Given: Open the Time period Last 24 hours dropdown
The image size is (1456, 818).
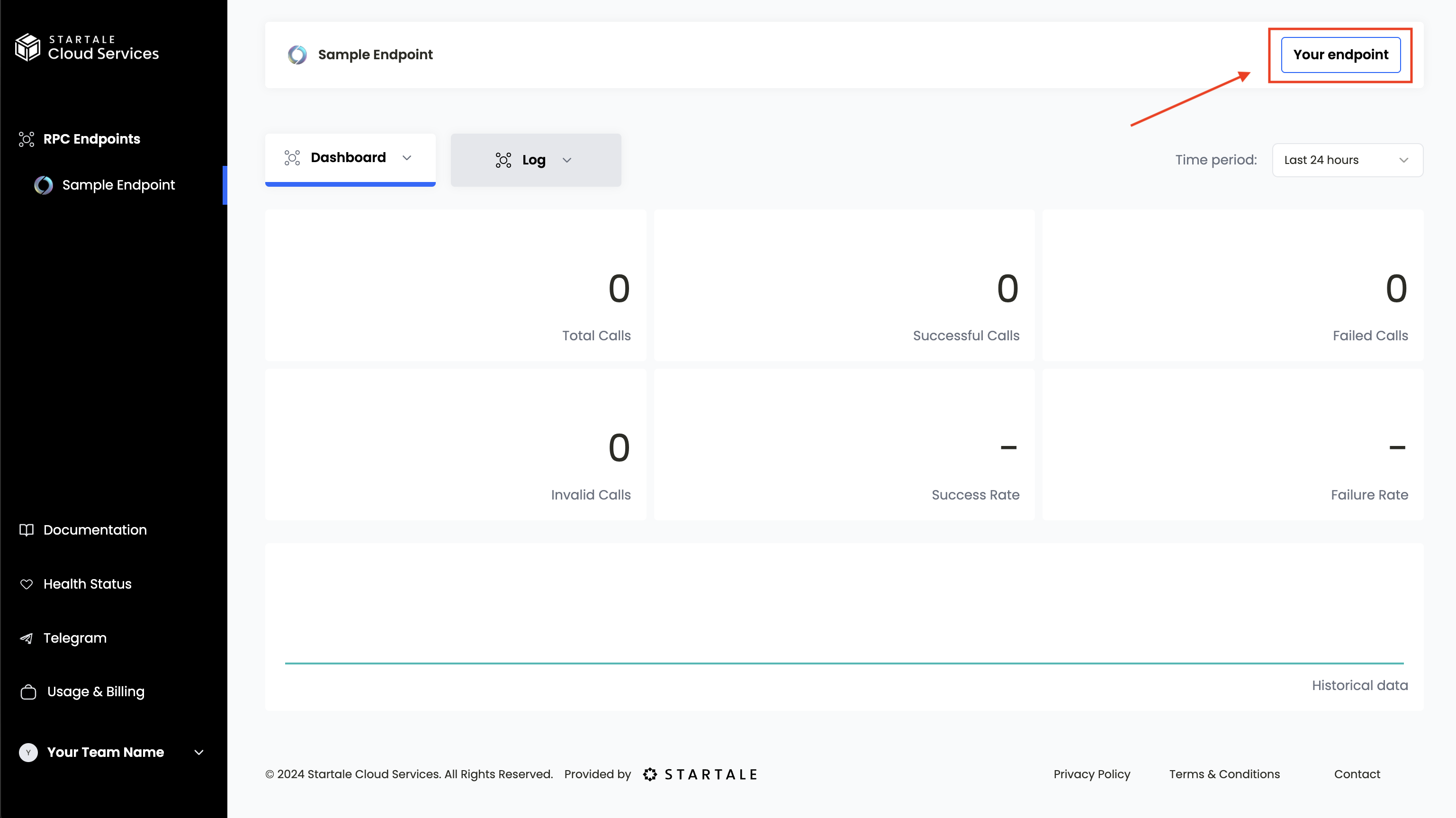Looking at the screenshot, I should pos(1347,160).
